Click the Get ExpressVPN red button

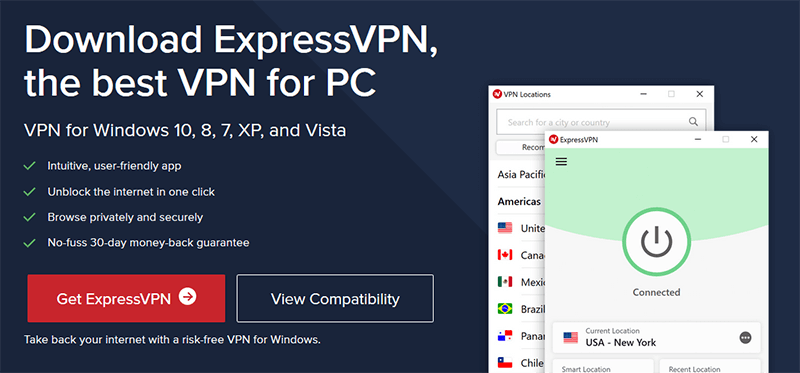coord(126,299)
